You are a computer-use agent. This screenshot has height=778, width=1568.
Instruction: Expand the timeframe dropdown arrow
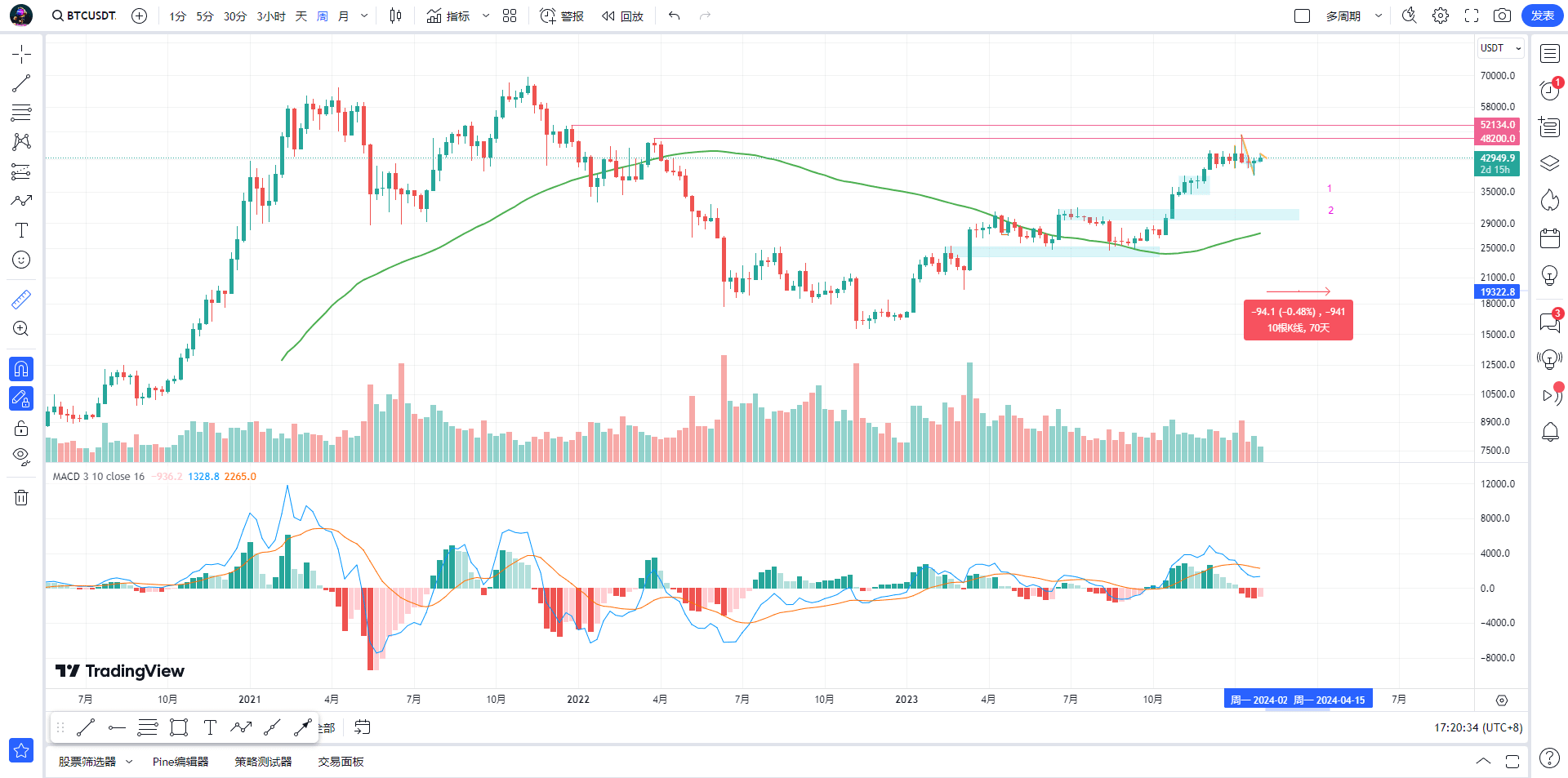pyautogui.click(x=364, y=16)
